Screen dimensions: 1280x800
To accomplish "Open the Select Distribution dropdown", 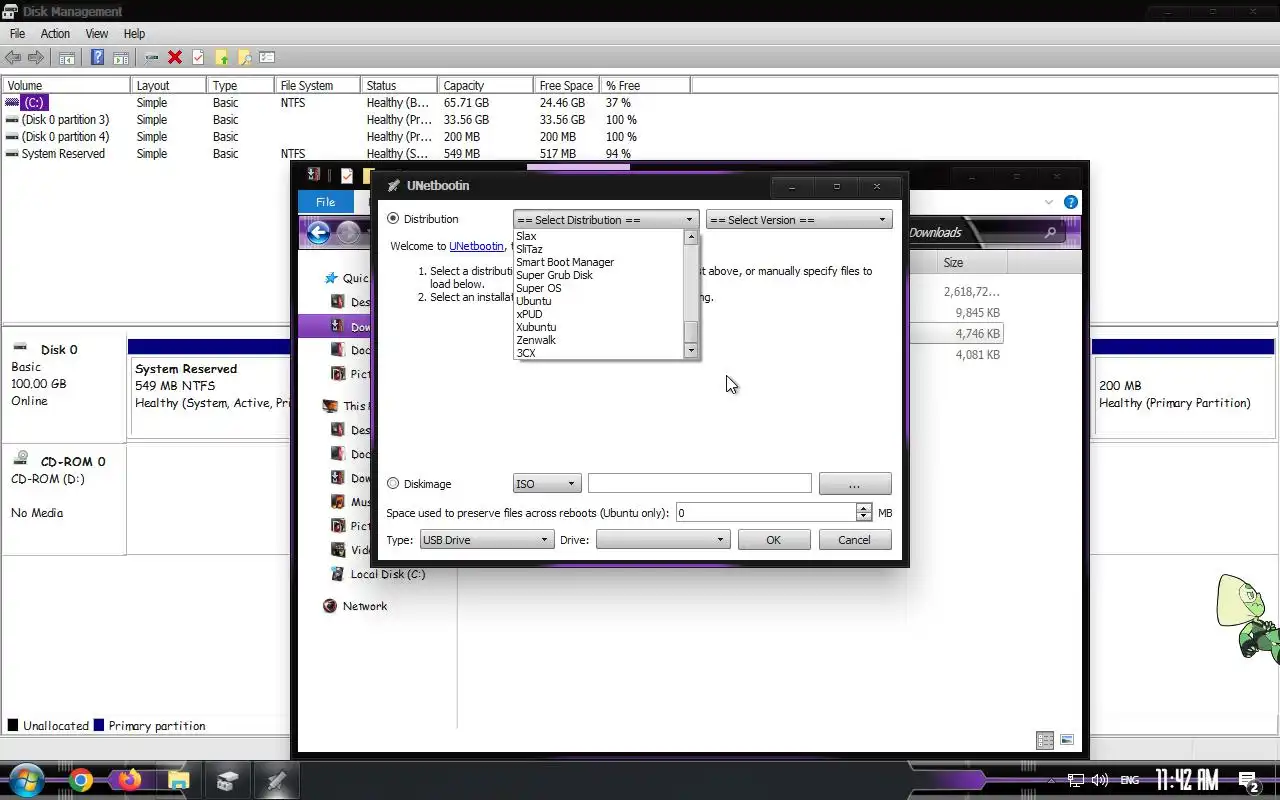I will 606,220.
